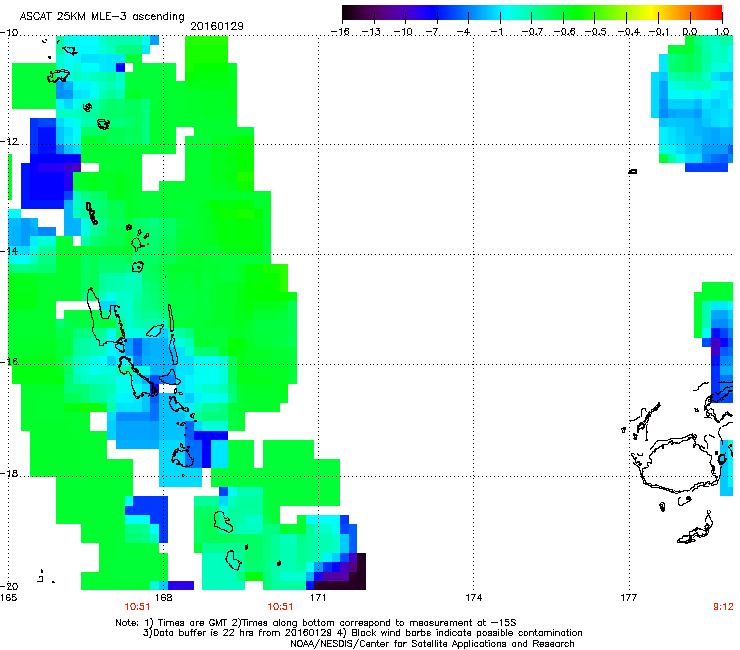Click the red "10:51" label nearest 168
740x650 pixels.
click(x=137, y=607)
